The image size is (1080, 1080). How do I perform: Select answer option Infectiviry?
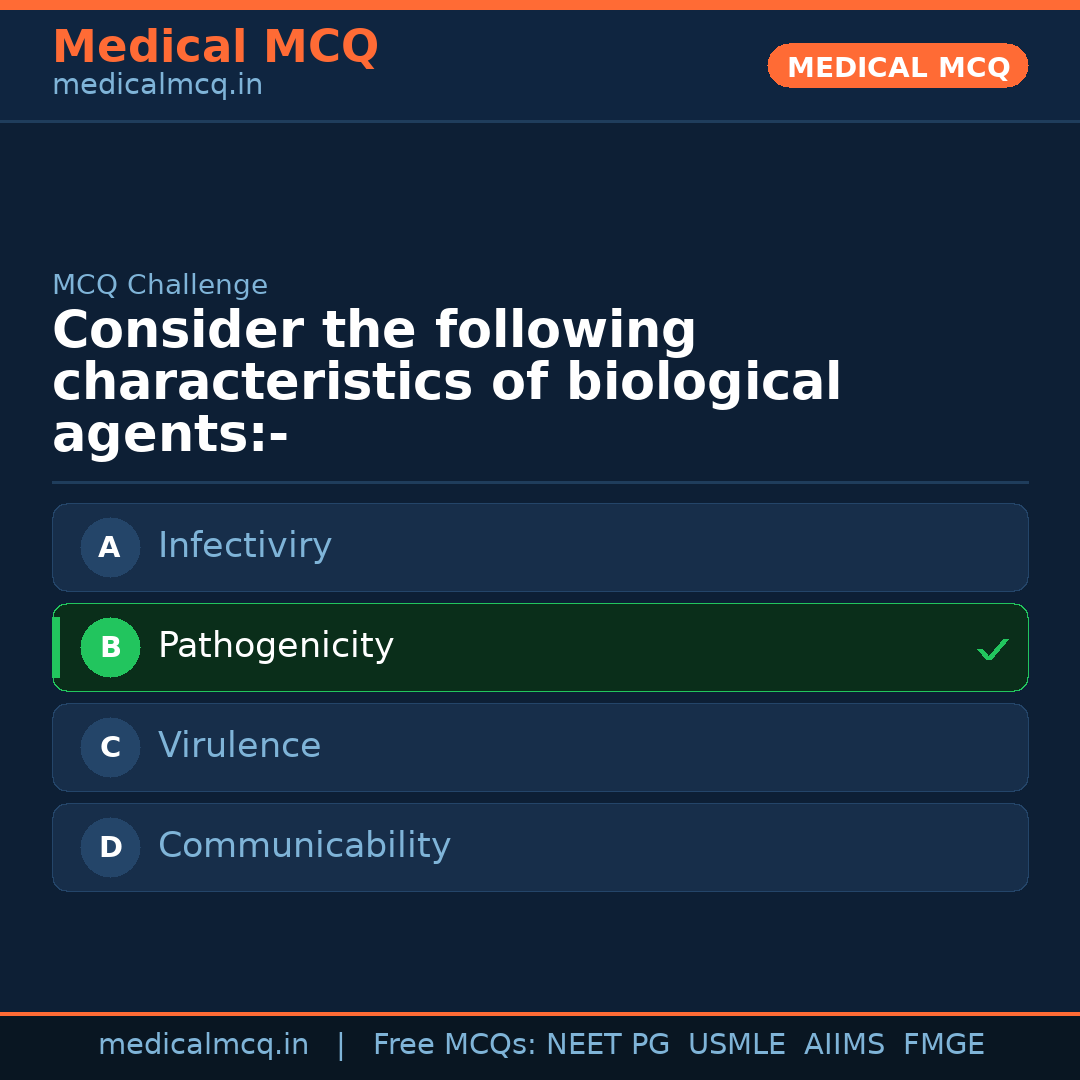coord(540,547)
